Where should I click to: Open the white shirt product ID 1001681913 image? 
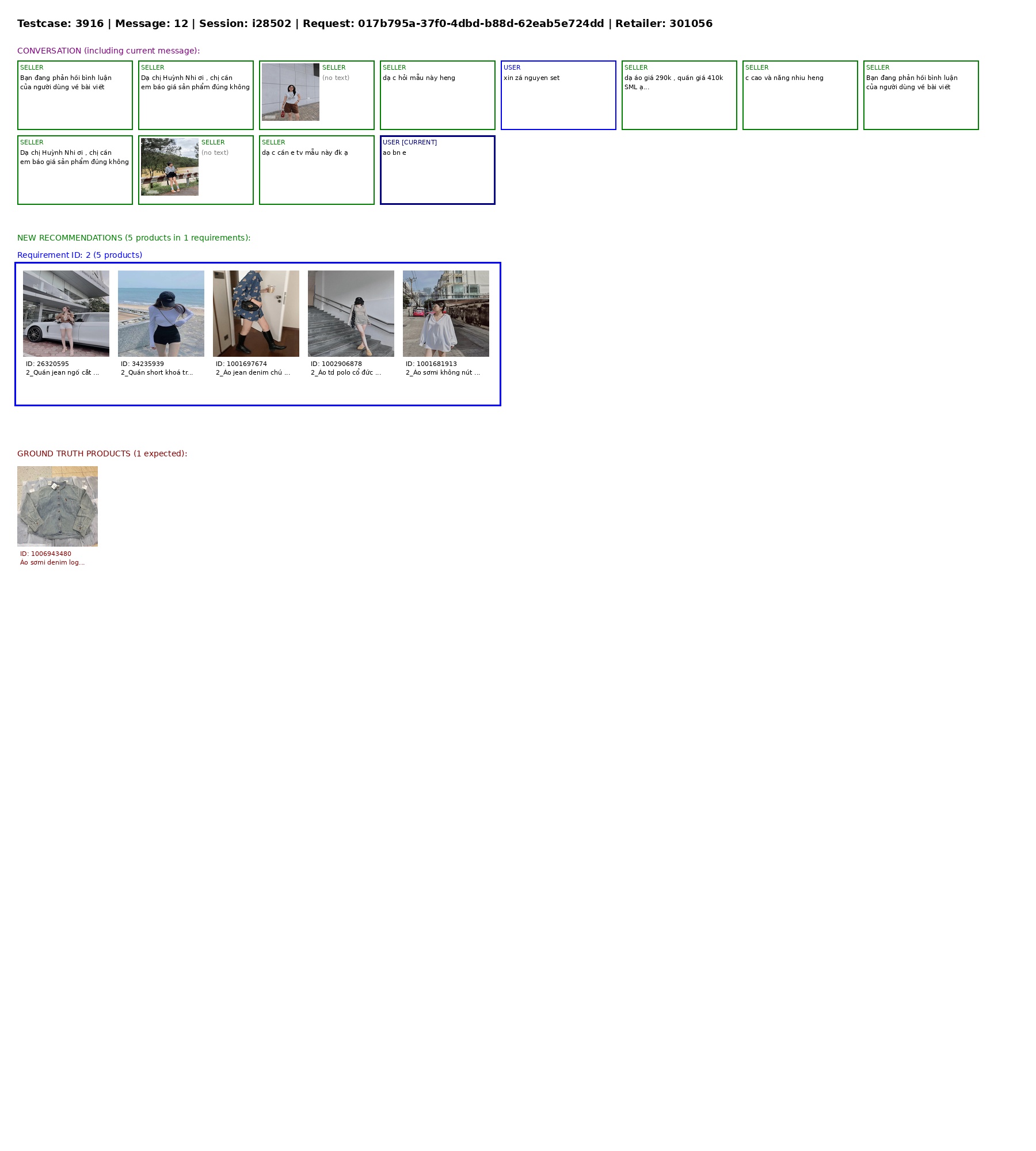coord(446,314)
